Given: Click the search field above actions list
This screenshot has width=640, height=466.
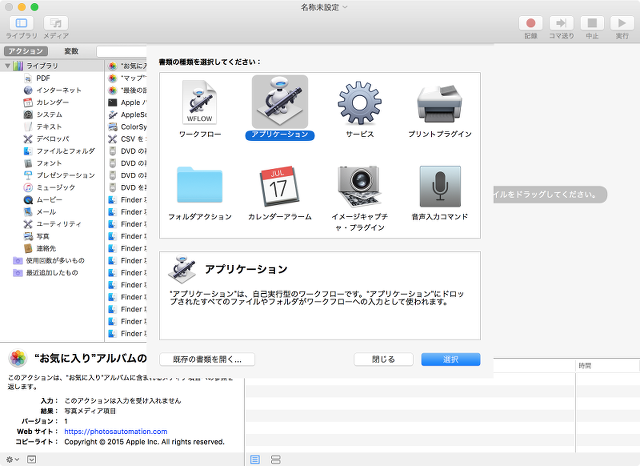Looking at the screenshot, I should point(122,51).
